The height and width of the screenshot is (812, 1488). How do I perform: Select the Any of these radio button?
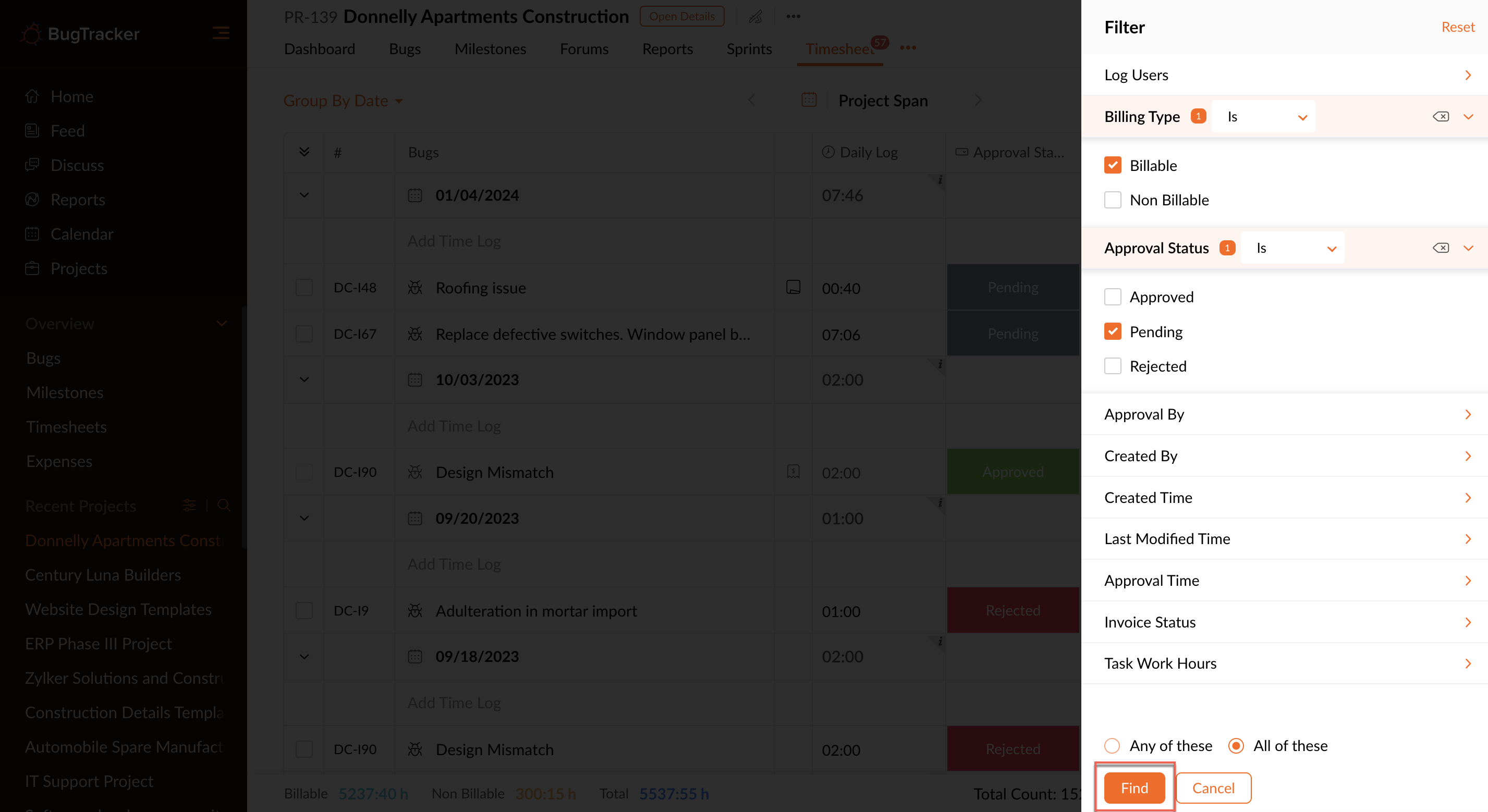1112,746
